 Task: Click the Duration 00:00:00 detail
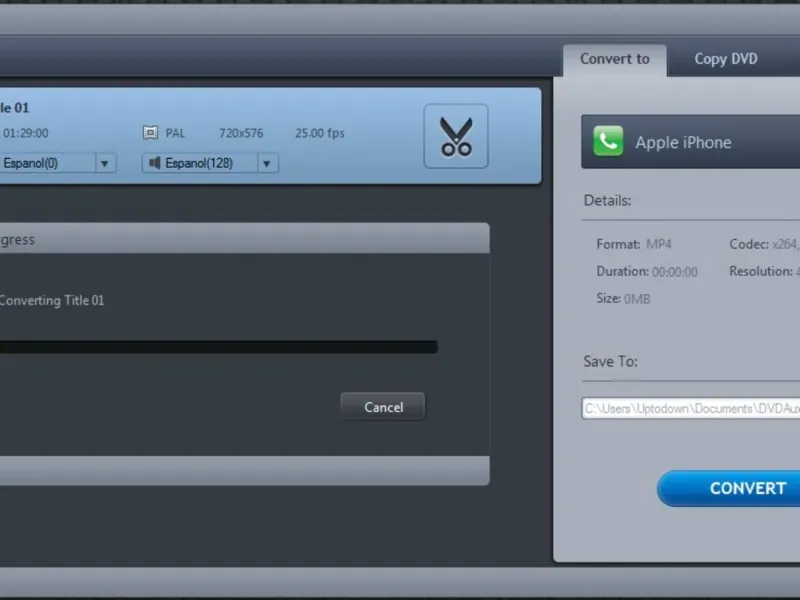647,271
